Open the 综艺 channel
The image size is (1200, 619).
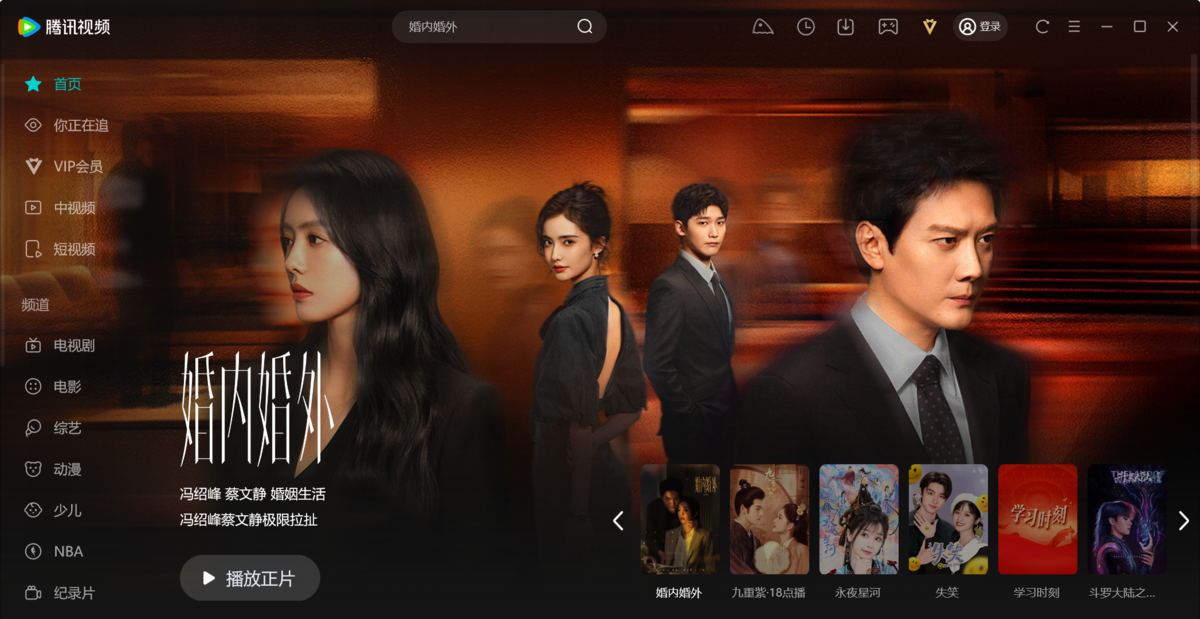[x=67, y=428]
